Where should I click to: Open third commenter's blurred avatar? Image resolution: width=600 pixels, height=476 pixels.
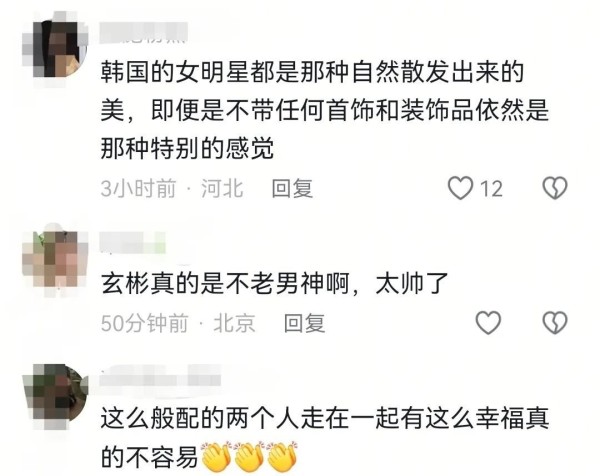pos(55,396)
